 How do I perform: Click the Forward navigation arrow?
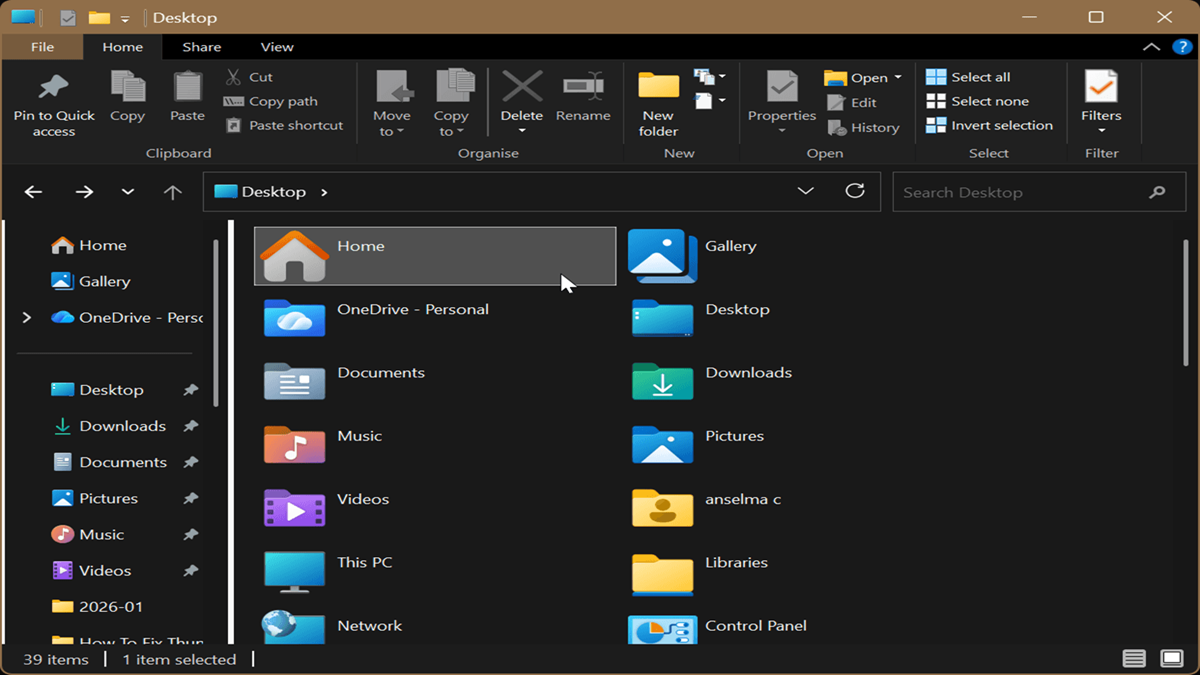click(x=84, y=192)
